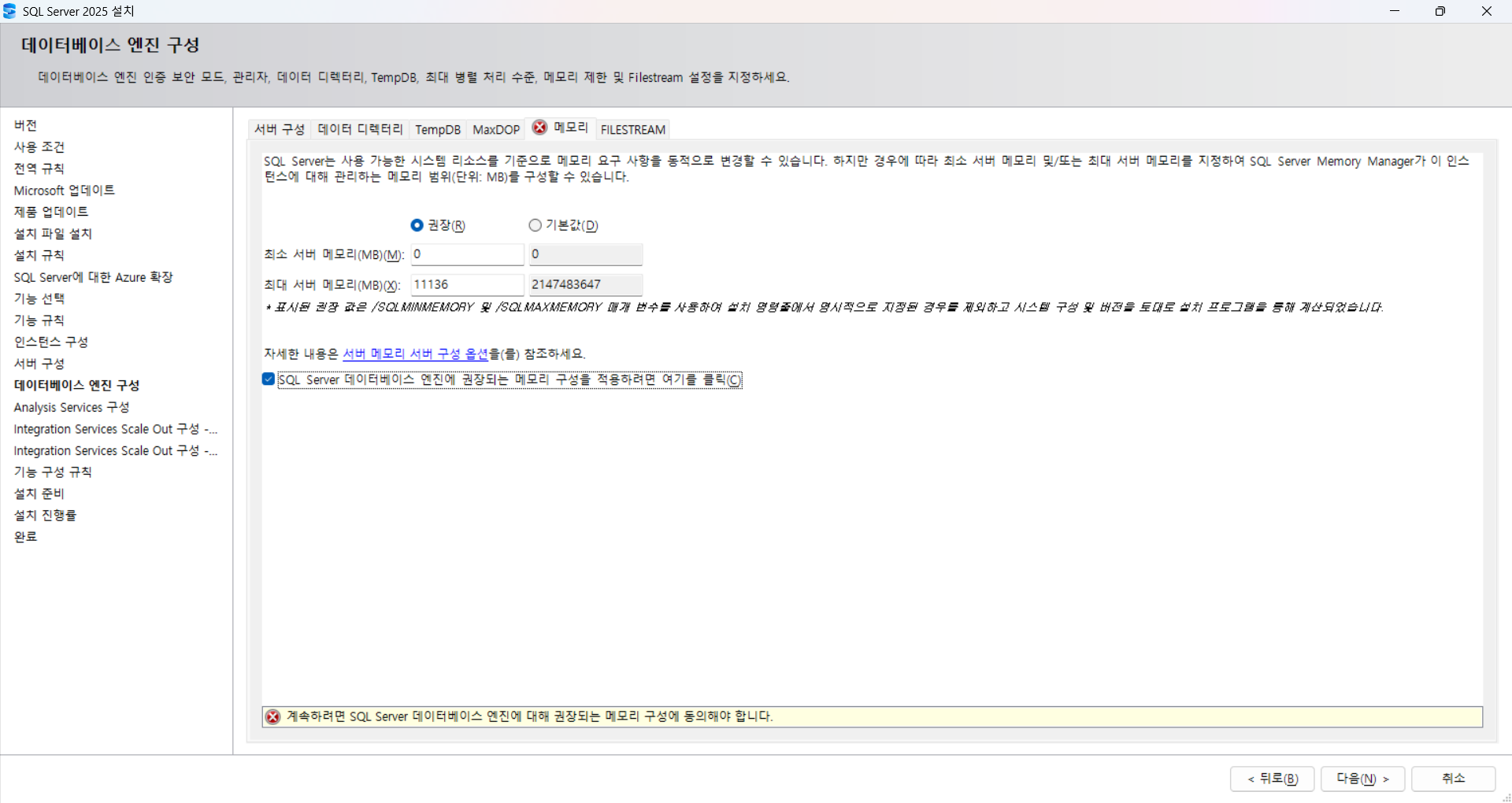The image size is (1512, 803).
Task: Click the Microsoft 업데이트 step
Action: pyautogui.click(x=65, y=191)
